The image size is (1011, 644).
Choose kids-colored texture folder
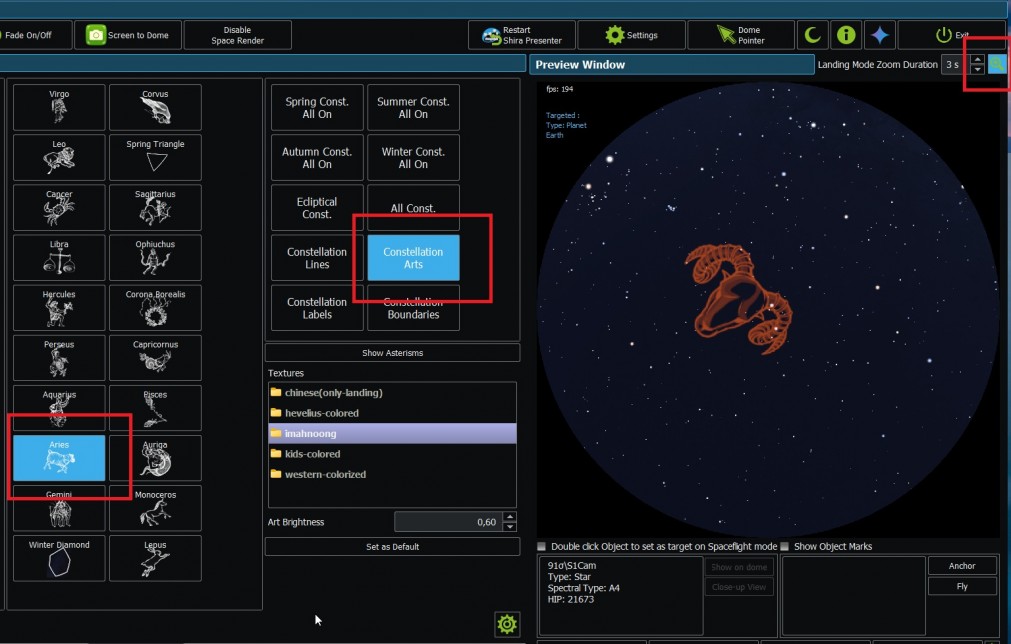[x=392, y=454]
